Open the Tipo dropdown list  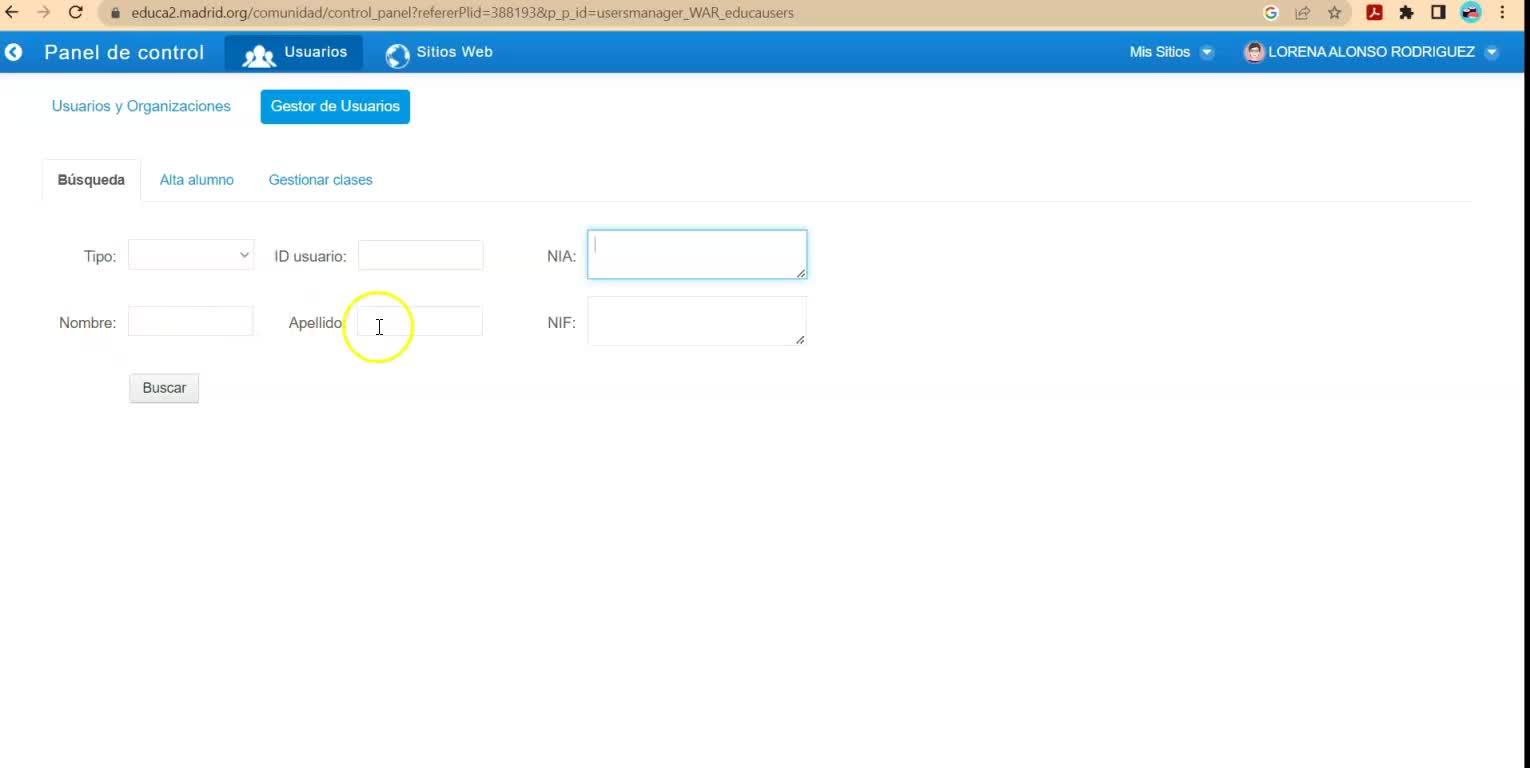coord(191,255)
